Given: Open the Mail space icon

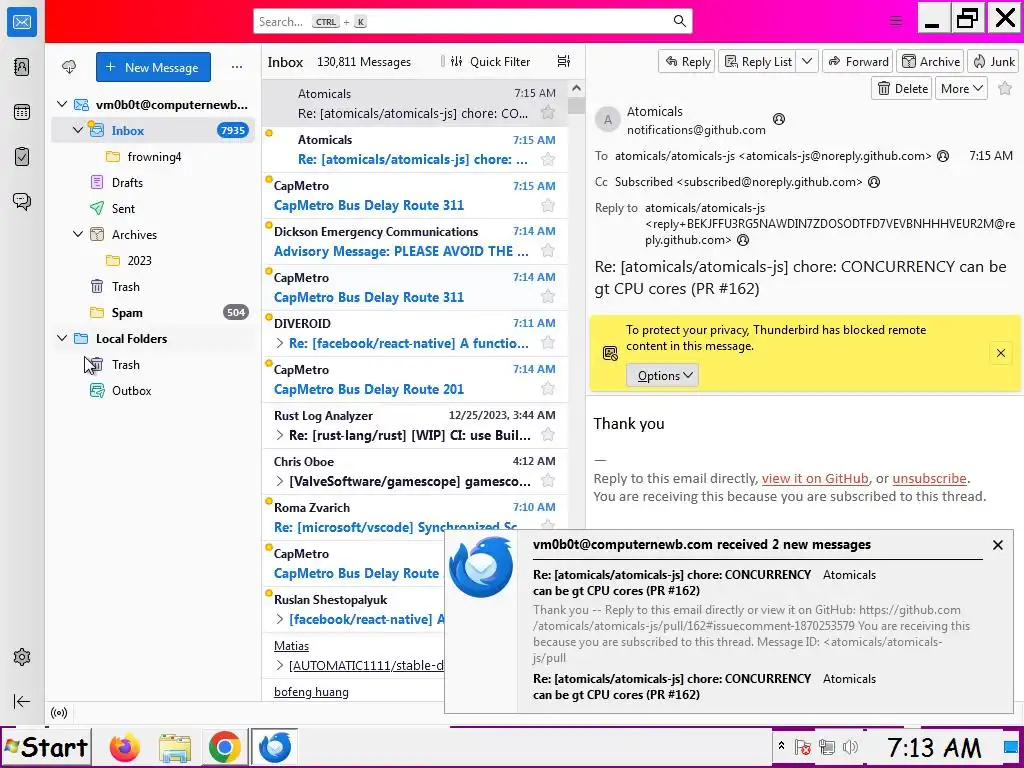Looking at the screenshot, I should point(22,22).
